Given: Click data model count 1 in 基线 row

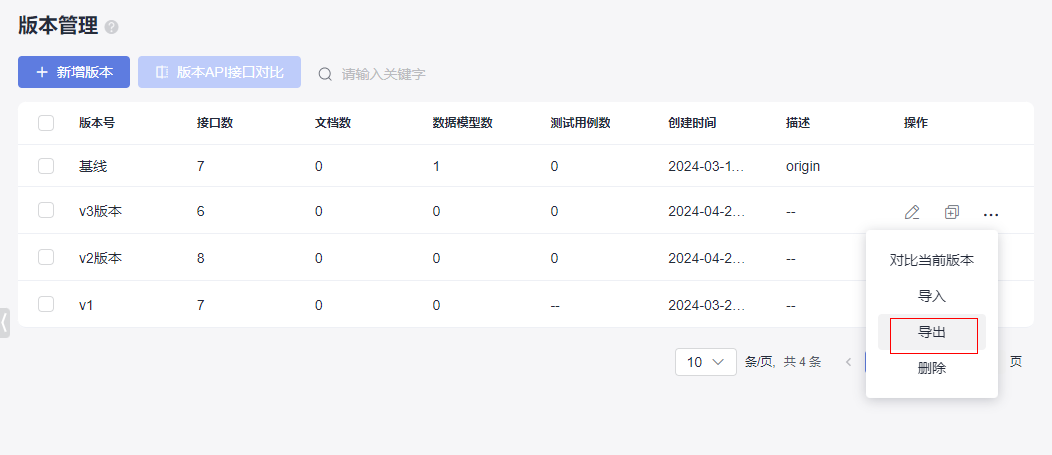Looking at the screenshot, I should click(x=436, y=166).
